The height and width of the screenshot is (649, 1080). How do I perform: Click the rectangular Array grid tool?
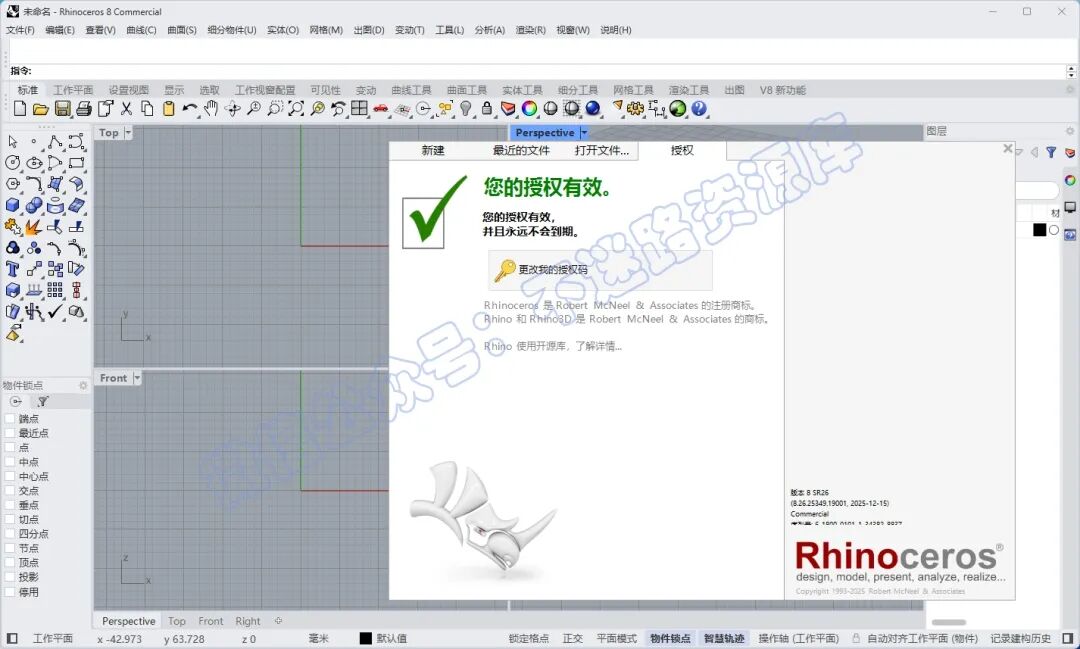pos(55,290)
